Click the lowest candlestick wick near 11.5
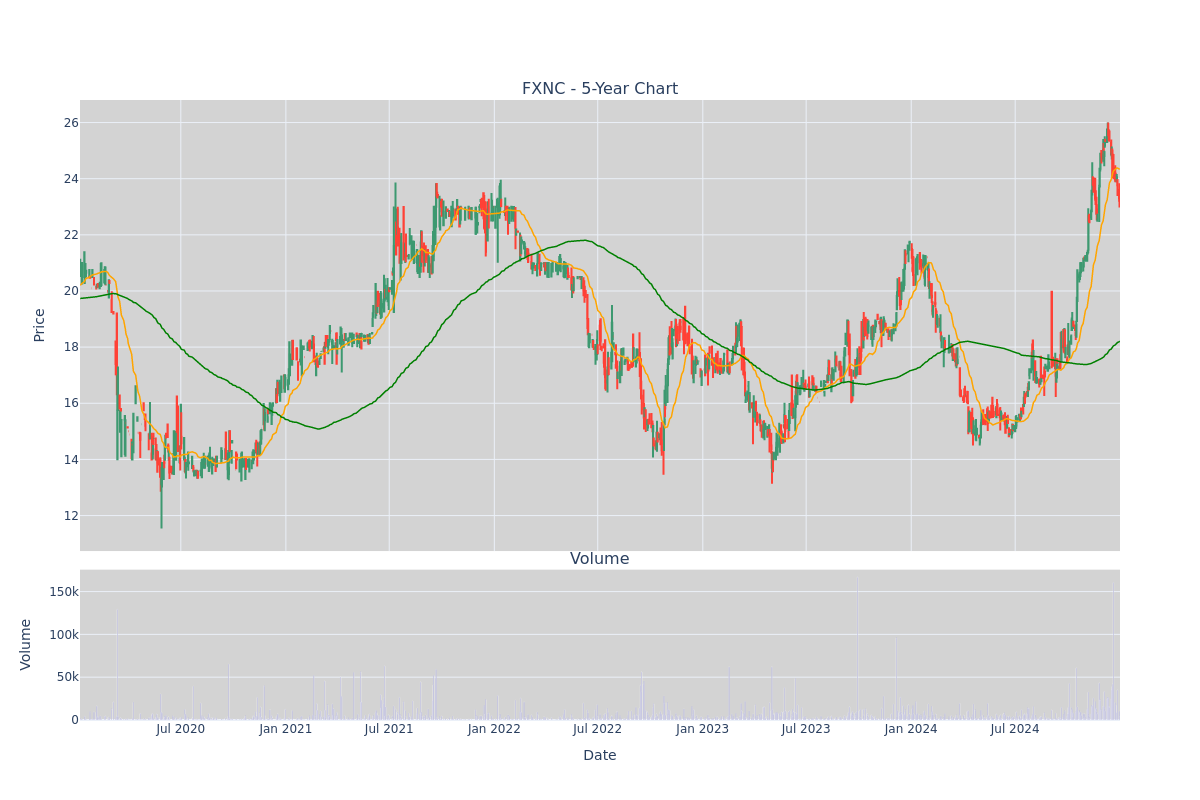This screenshot has width=1200, height=800. [161, 505]
